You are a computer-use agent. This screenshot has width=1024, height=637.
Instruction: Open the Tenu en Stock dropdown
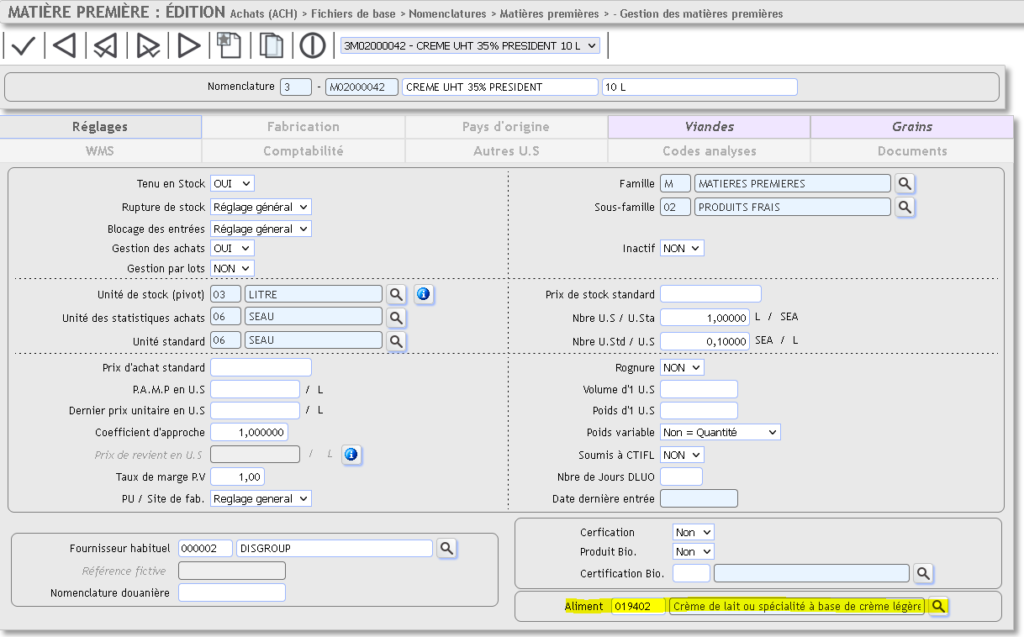point(232,184)
